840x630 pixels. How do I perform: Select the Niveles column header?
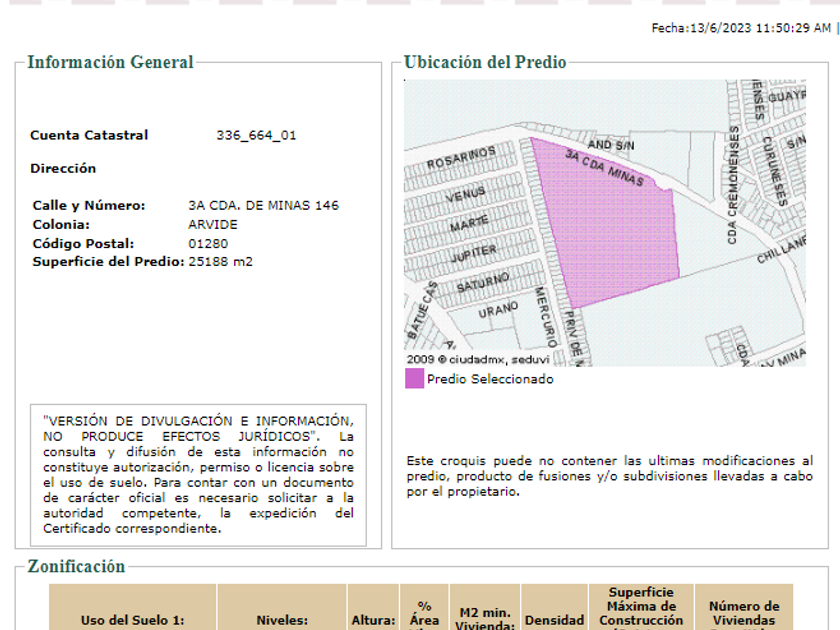coord(282,620)
